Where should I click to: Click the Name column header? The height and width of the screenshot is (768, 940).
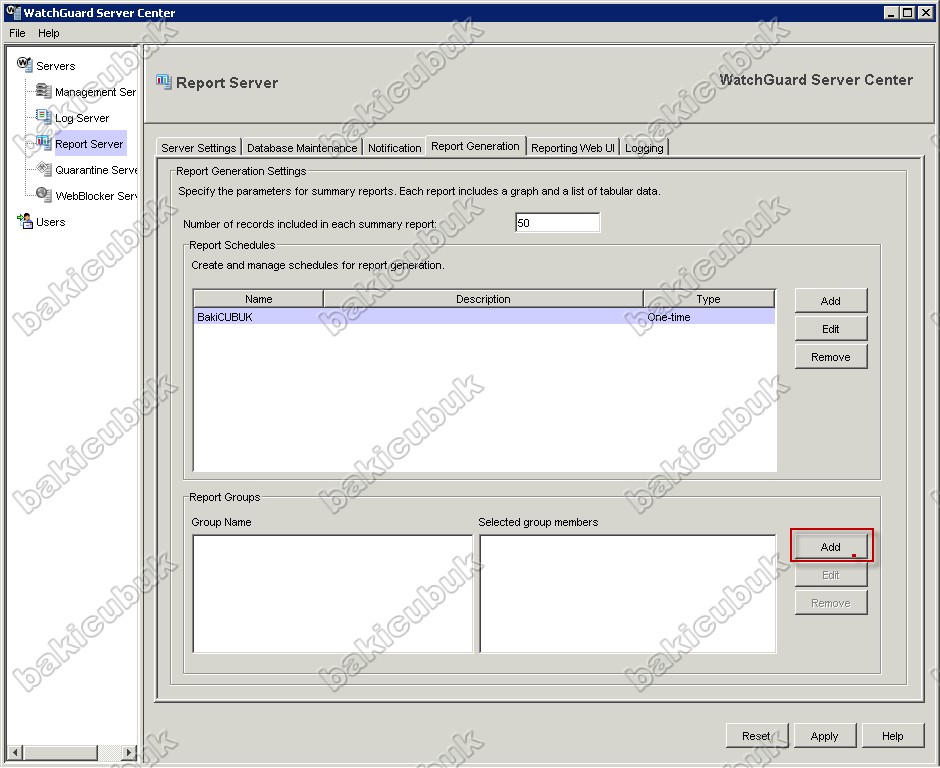point(258,299)
